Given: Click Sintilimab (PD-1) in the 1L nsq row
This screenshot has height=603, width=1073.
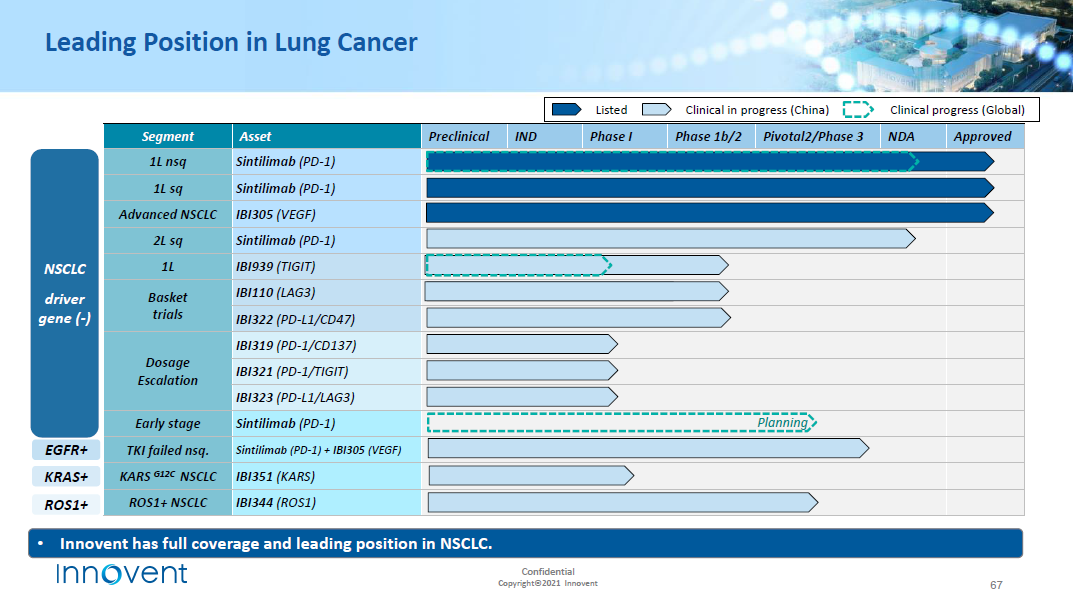Looking at the screenshot, I should click(326, 162).
